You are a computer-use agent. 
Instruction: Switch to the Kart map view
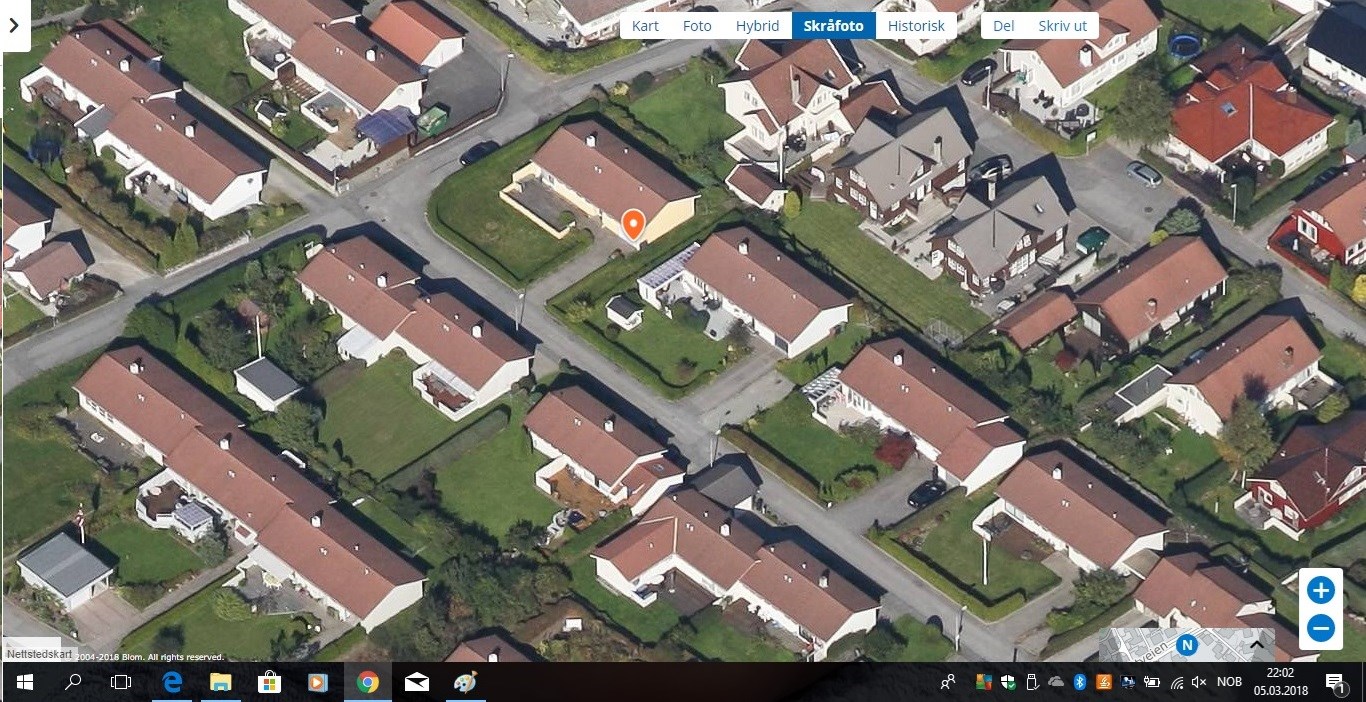point(645,26)
